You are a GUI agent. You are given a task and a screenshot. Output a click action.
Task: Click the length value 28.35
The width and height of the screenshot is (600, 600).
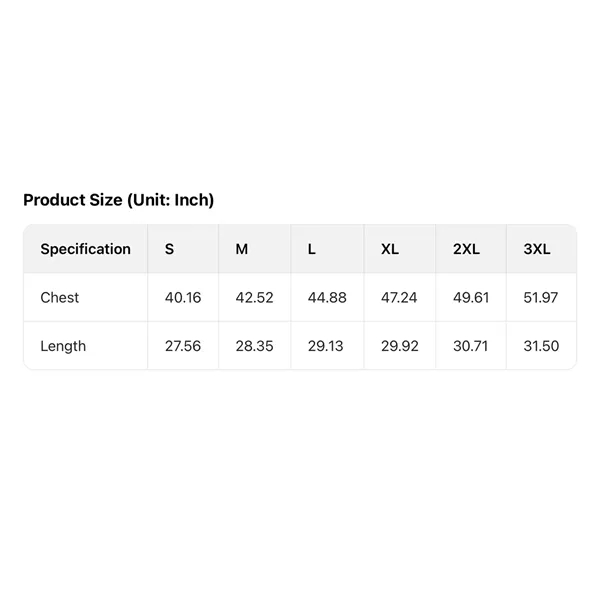click(x=254, y=346)
